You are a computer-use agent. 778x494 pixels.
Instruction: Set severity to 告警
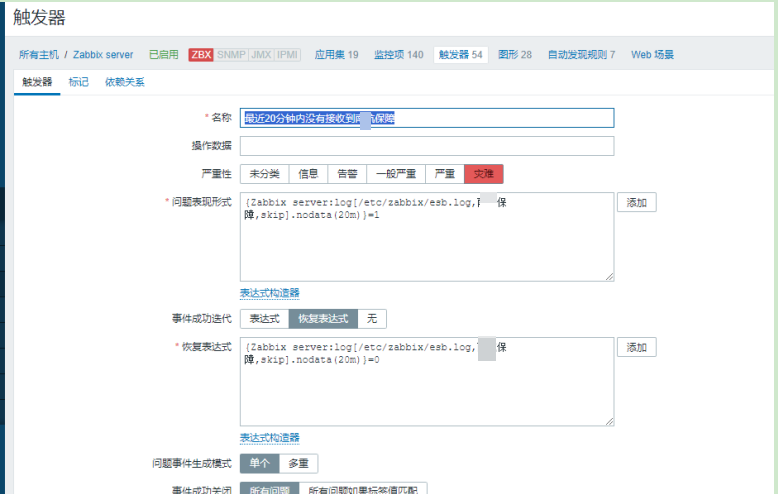click(347, 174)
